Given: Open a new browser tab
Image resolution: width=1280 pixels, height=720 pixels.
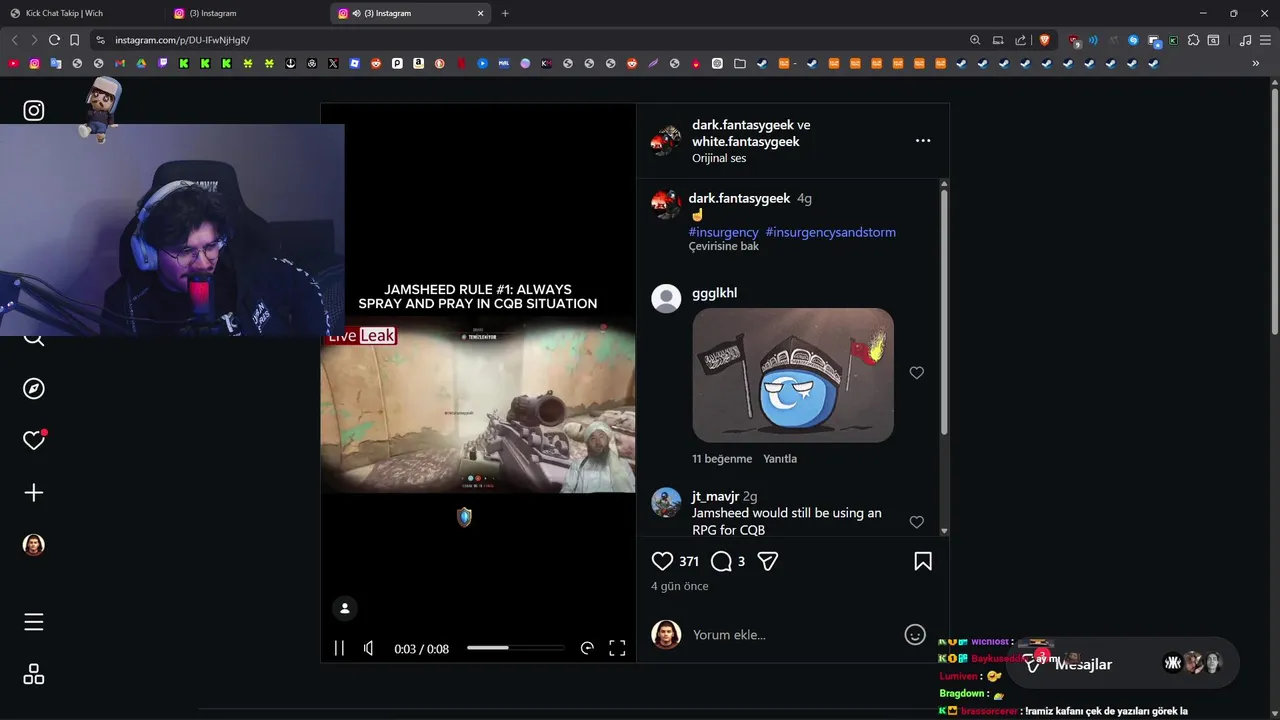Looking at the screenshot, I should 505,14.
